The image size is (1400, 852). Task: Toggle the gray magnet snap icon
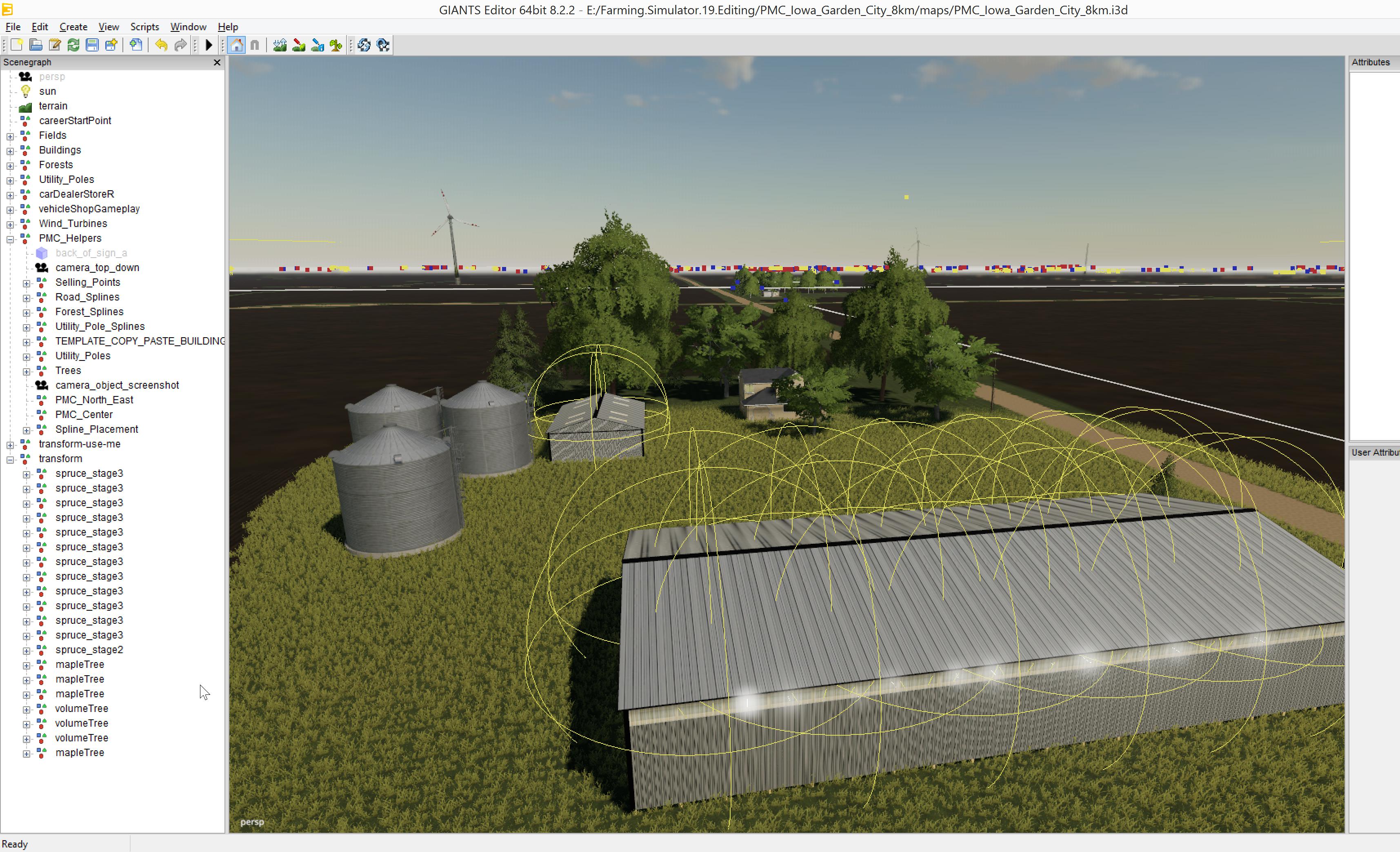click(x=255, y=45)
